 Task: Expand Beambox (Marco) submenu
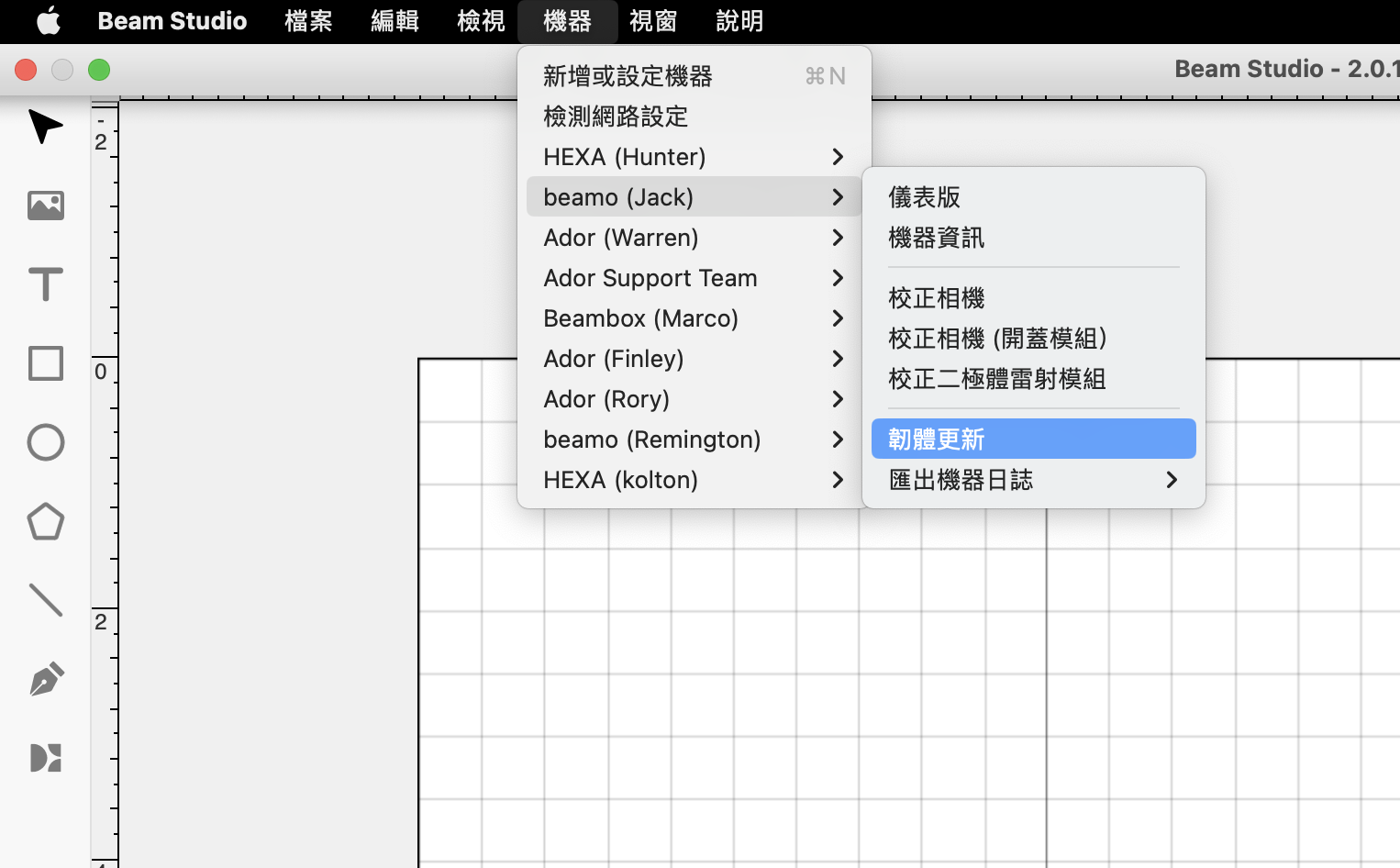point(694,318)
